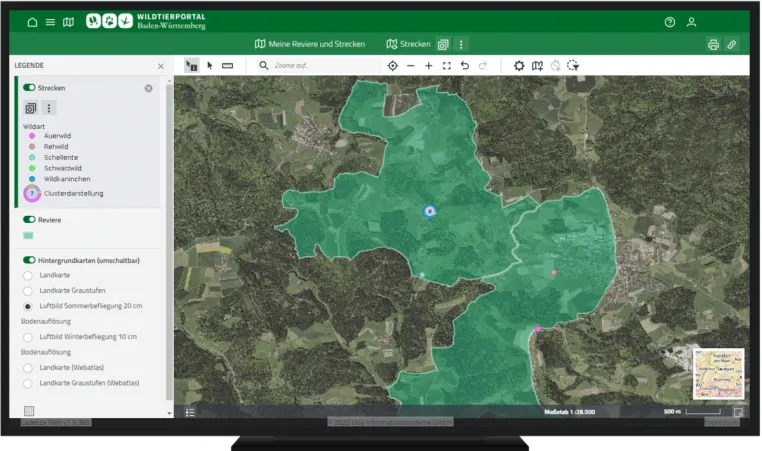
Task: Click the map icon in the header
Action: coord(69,22)
